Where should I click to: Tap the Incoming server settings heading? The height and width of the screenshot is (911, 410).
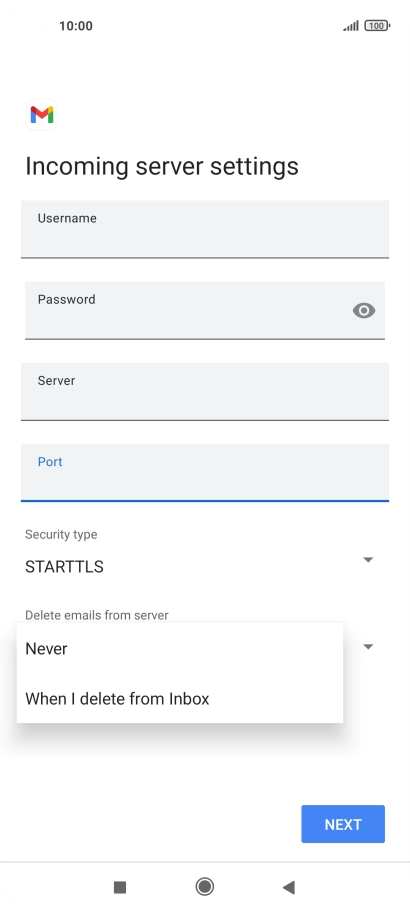tap(162, 166)
